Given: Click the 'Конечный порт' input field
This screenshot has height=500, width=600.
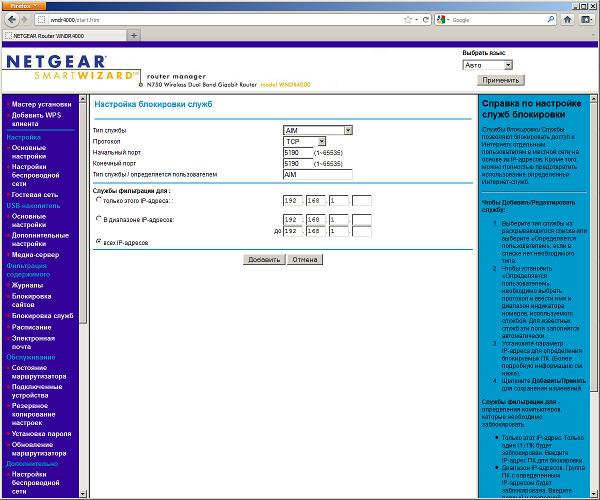Looking at the screenshot, I should pyautogui.click(x=298, y=164).
